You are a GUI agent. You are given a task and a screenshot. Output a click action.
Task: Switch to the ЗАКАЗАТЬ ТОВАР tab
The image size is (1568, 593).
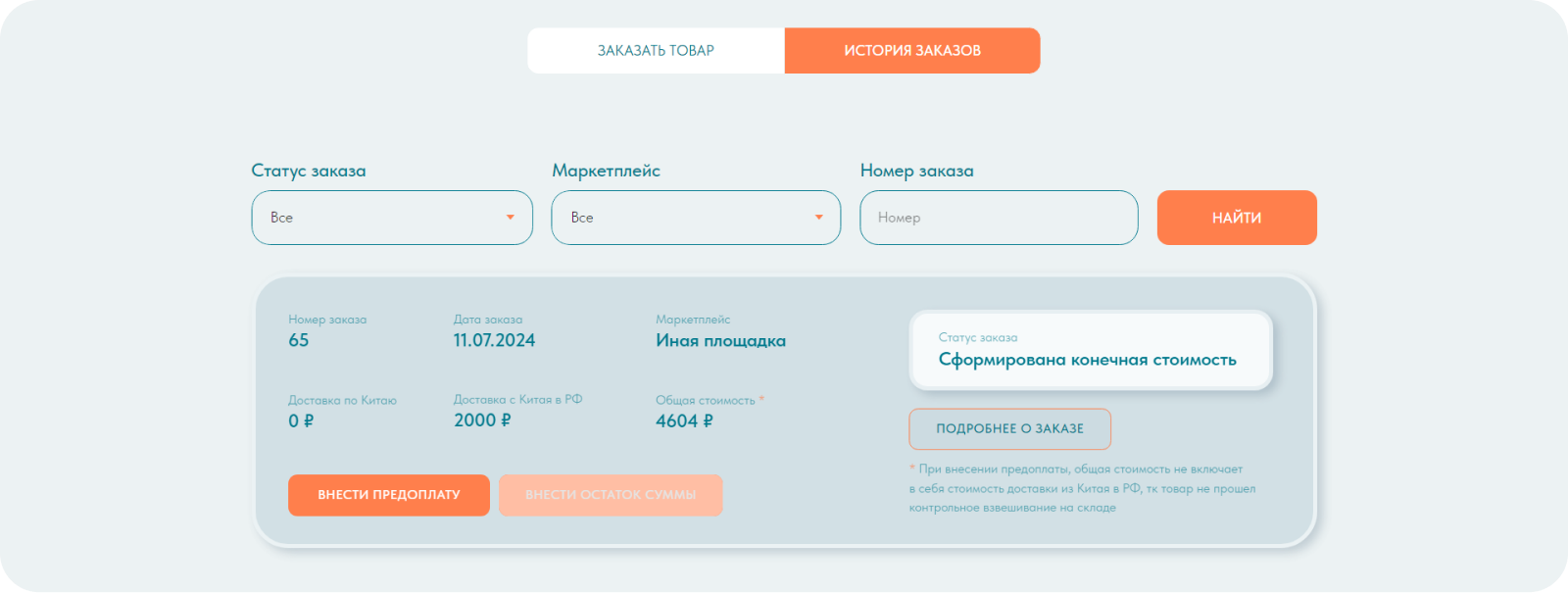656,51
